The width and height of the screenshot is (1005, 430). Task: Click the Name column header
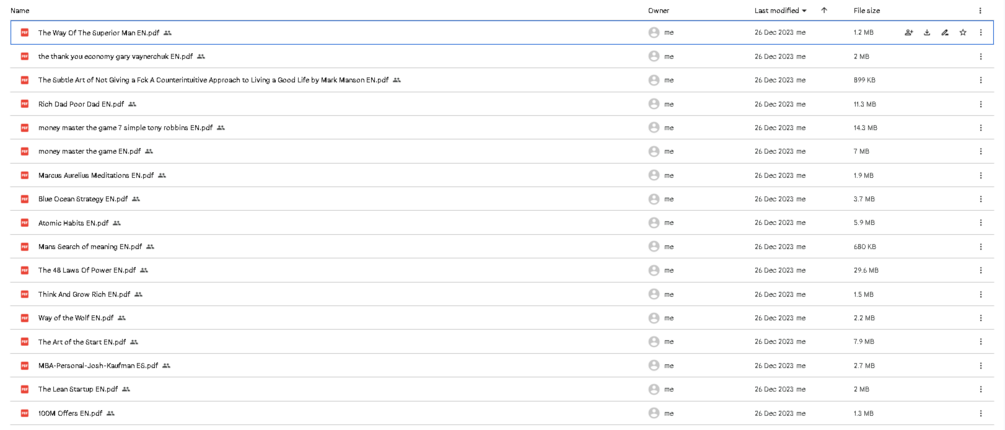pyautogui.click(x=20, y=10)
